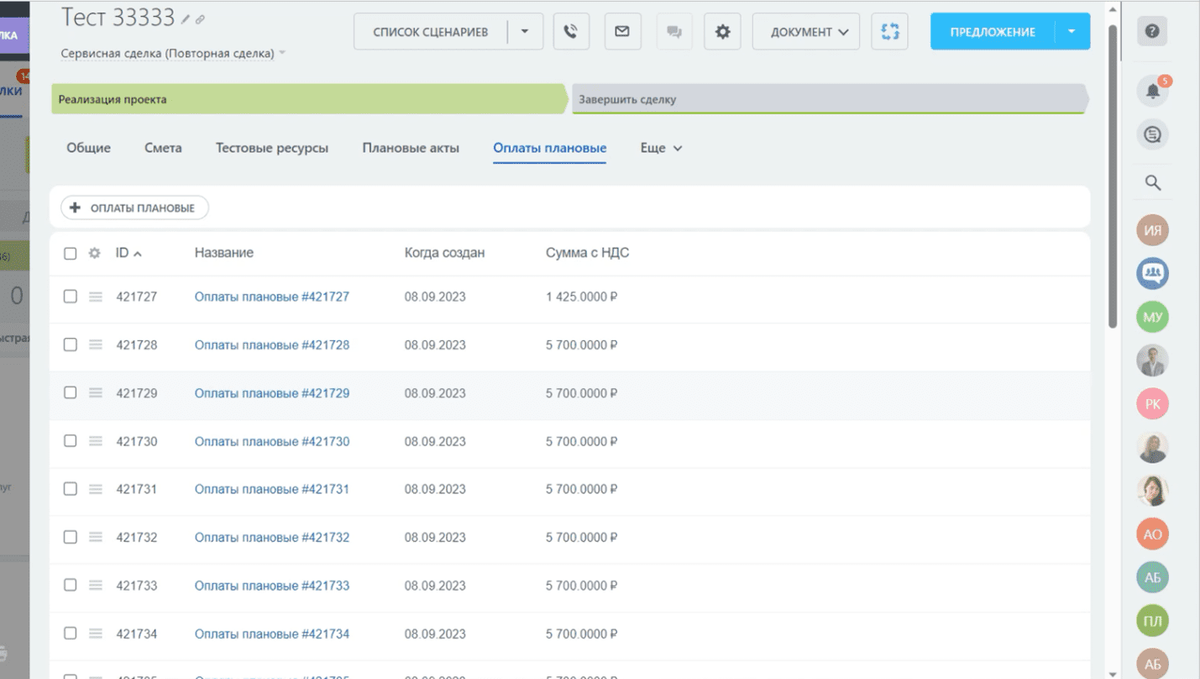
Task: Click the blue bracket scan icon button
Action: click(x=889, y=32)
